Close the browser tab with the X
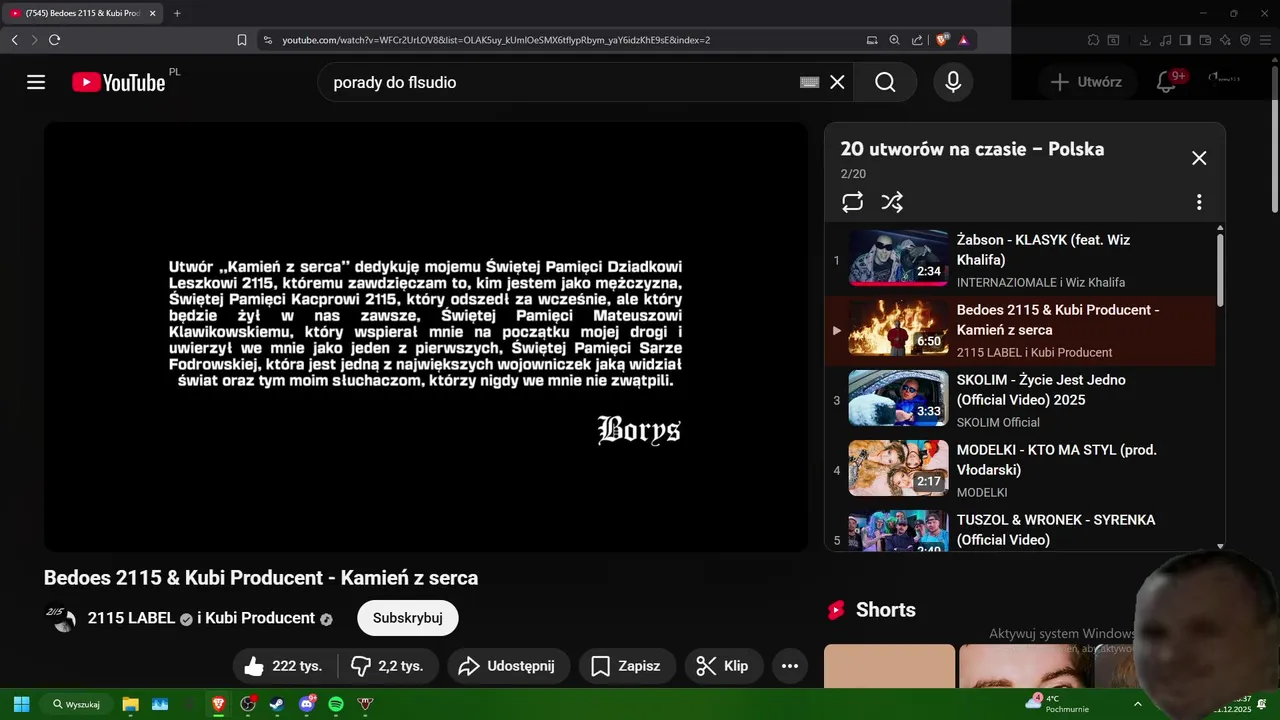Screen dimensions: 1280x720 (x=153, y=13)
